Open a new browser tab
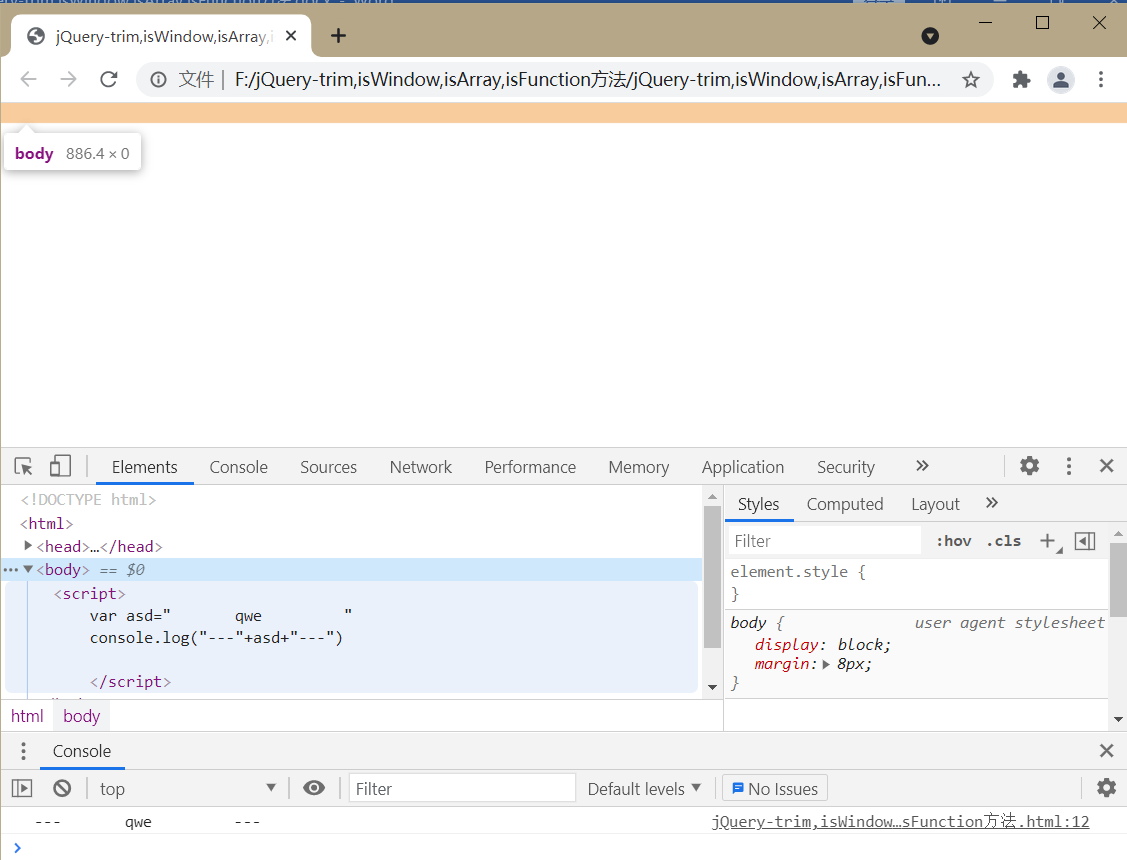The height and width of the screenshot is (860, 1127). click(339, 35)
